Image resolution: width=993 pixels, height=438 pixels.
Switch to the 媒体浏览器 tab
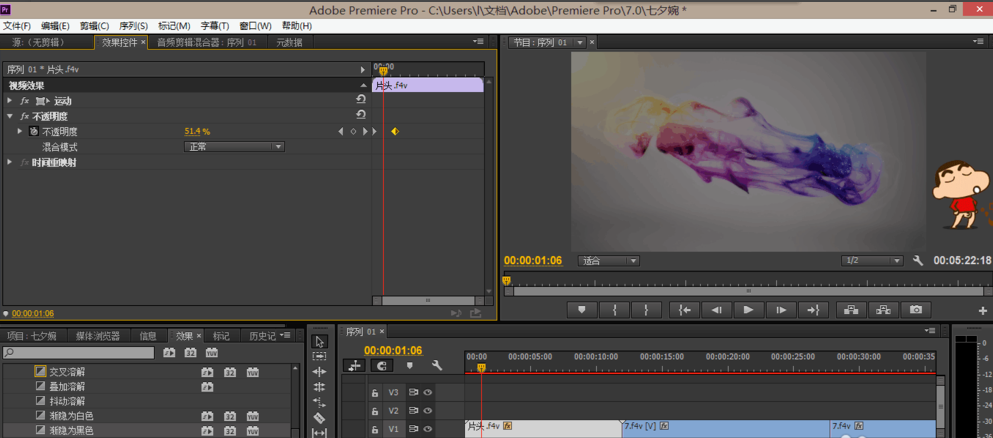pyautogui.click(x=97, y=336)
